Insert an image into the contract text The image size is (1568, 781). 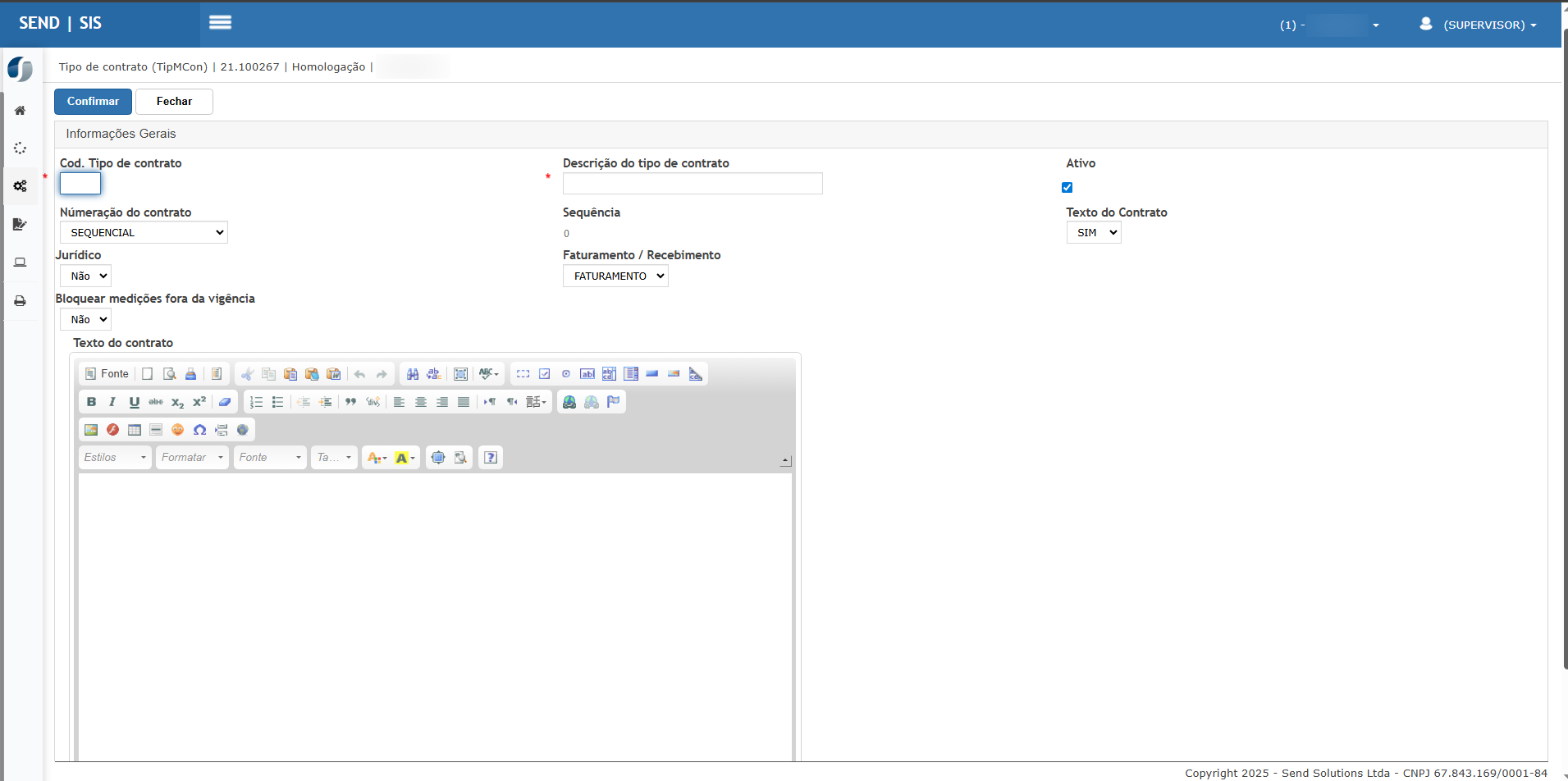[x=91, y=430]
